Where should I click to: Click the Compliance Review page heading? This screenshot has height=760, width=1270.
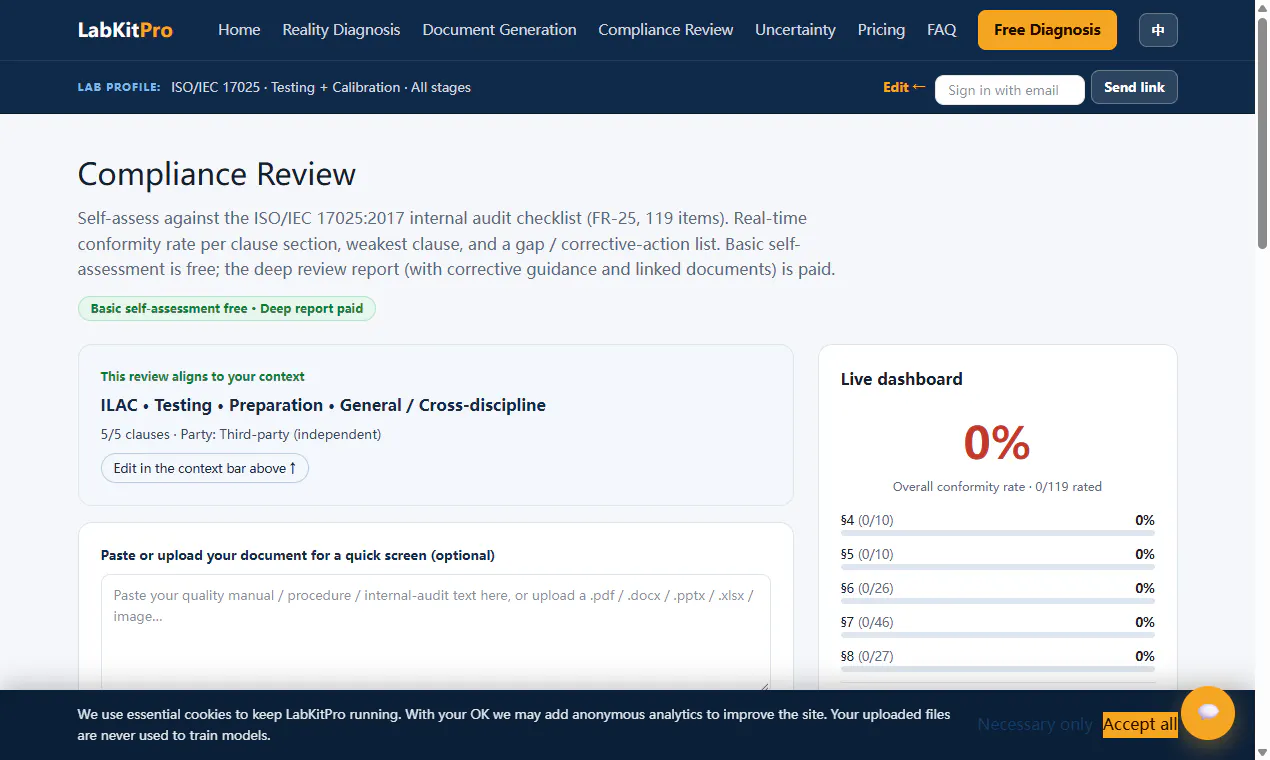[217, 174]
